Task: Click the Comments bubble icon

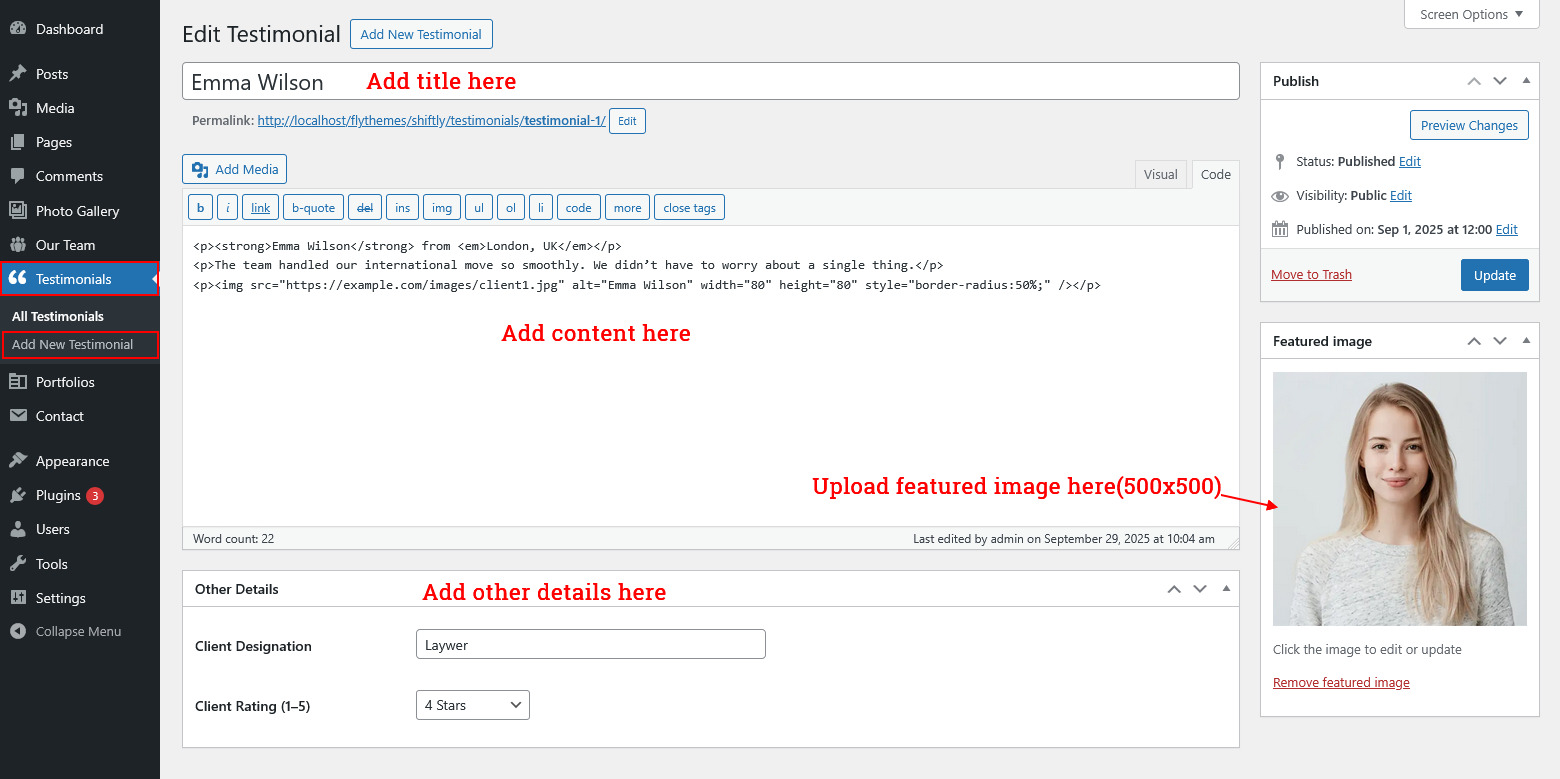Action: (x=17, y=176)
